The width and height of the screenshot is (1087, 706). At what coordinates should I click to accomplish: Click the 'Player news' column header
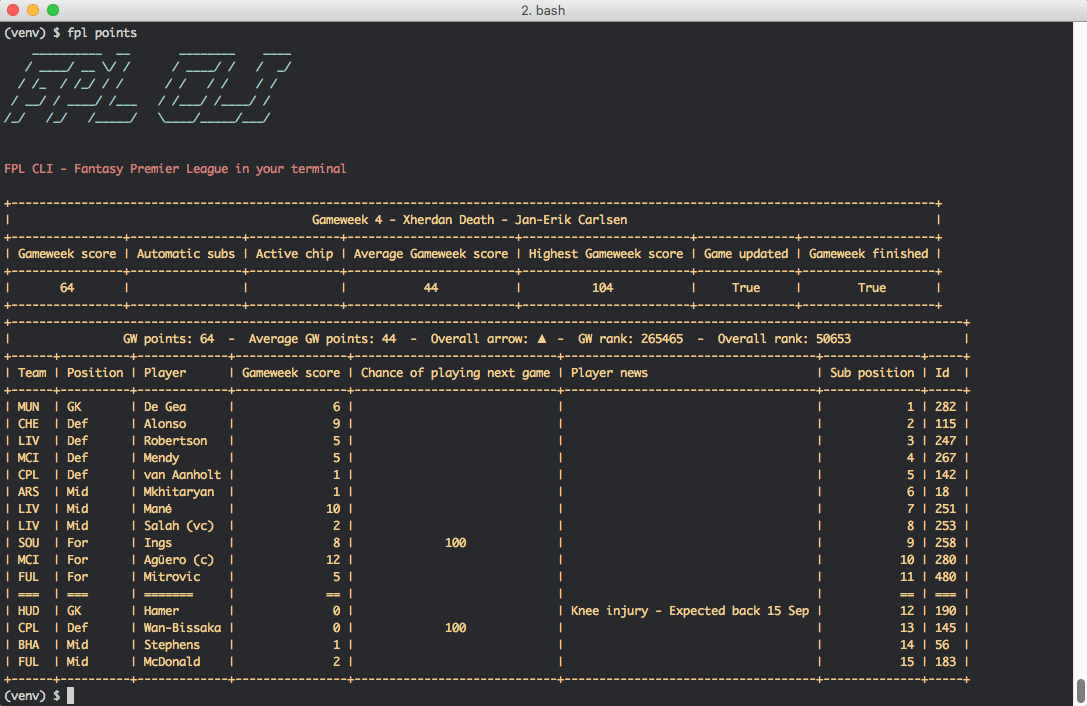click(x=609, y=373)
